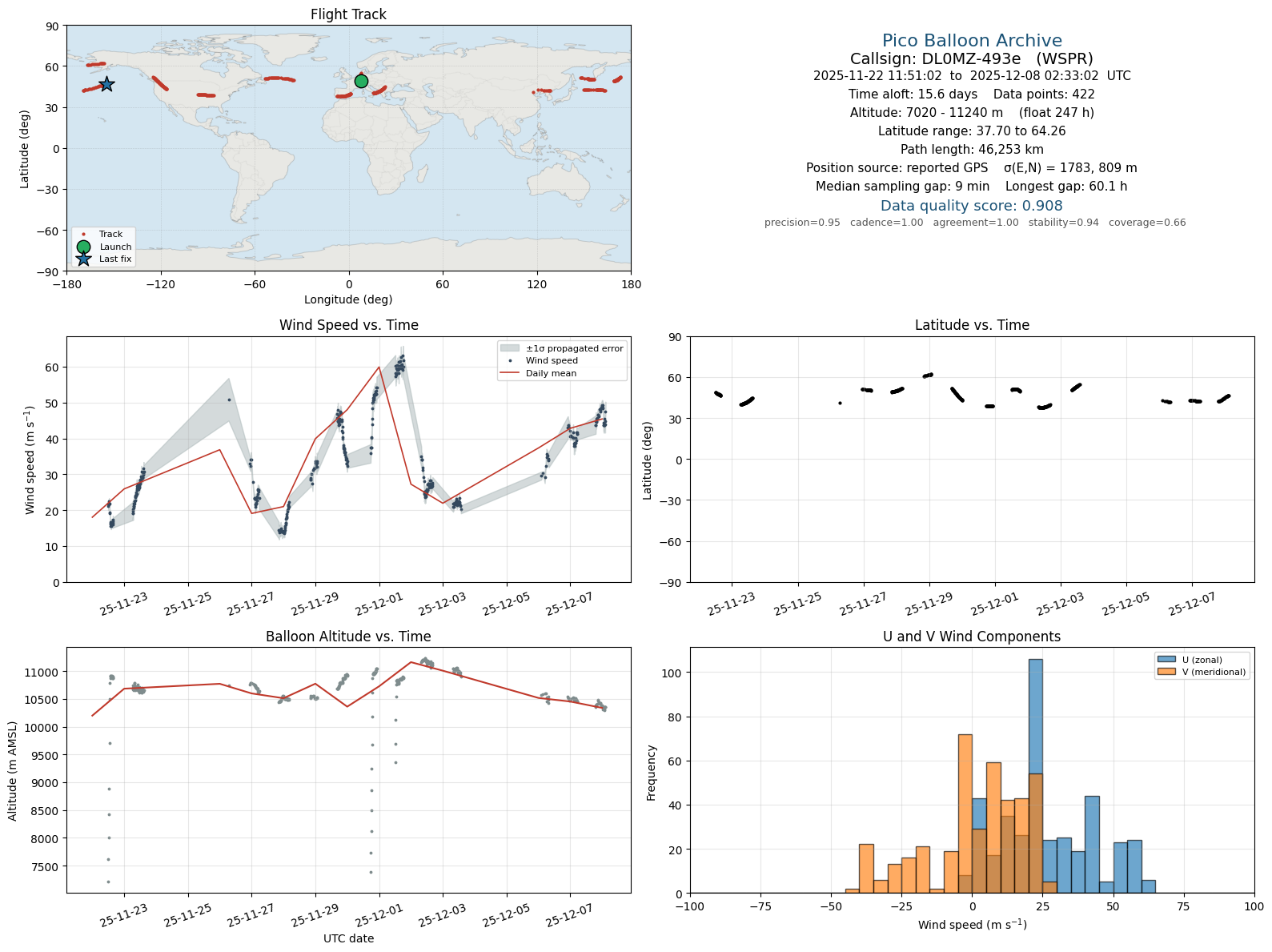Click the "Latitude range: 37.70 to 64.26" line
The image size is (1272, 952).
coord(972,131)
